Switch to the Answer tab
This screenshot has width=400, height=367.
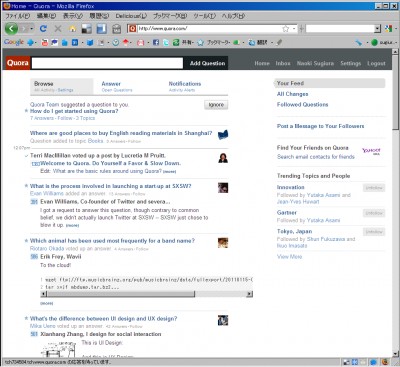pos(117,86)
